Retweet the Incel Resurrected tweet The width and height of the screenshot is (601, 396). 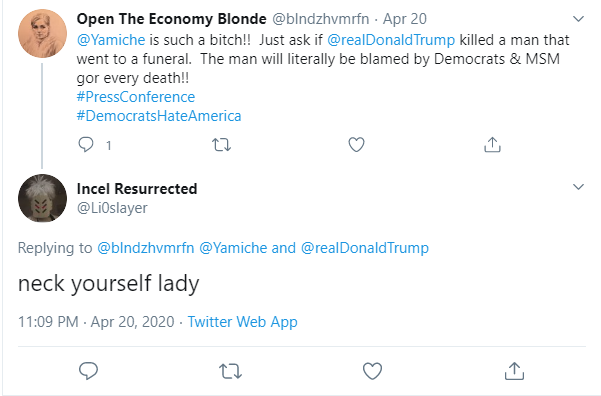(230, 371)
